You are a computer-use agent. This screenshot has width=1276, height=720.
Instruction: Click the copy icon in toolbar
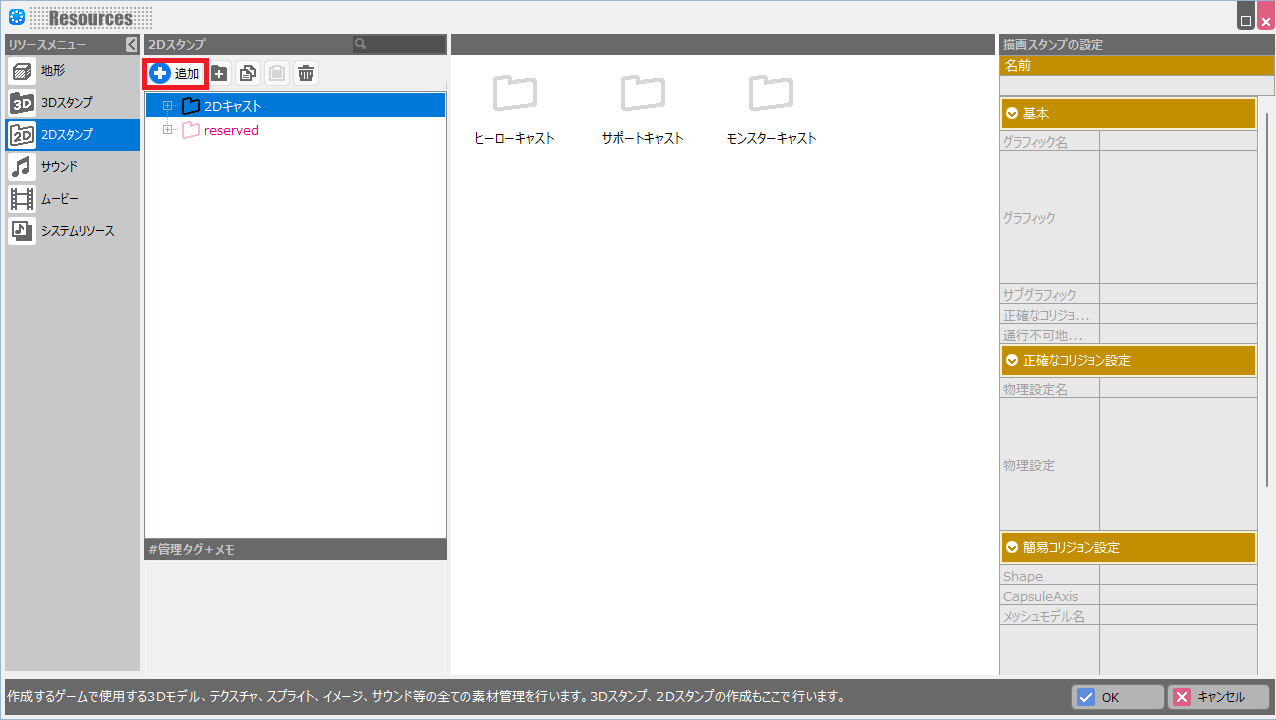[248, 73]
